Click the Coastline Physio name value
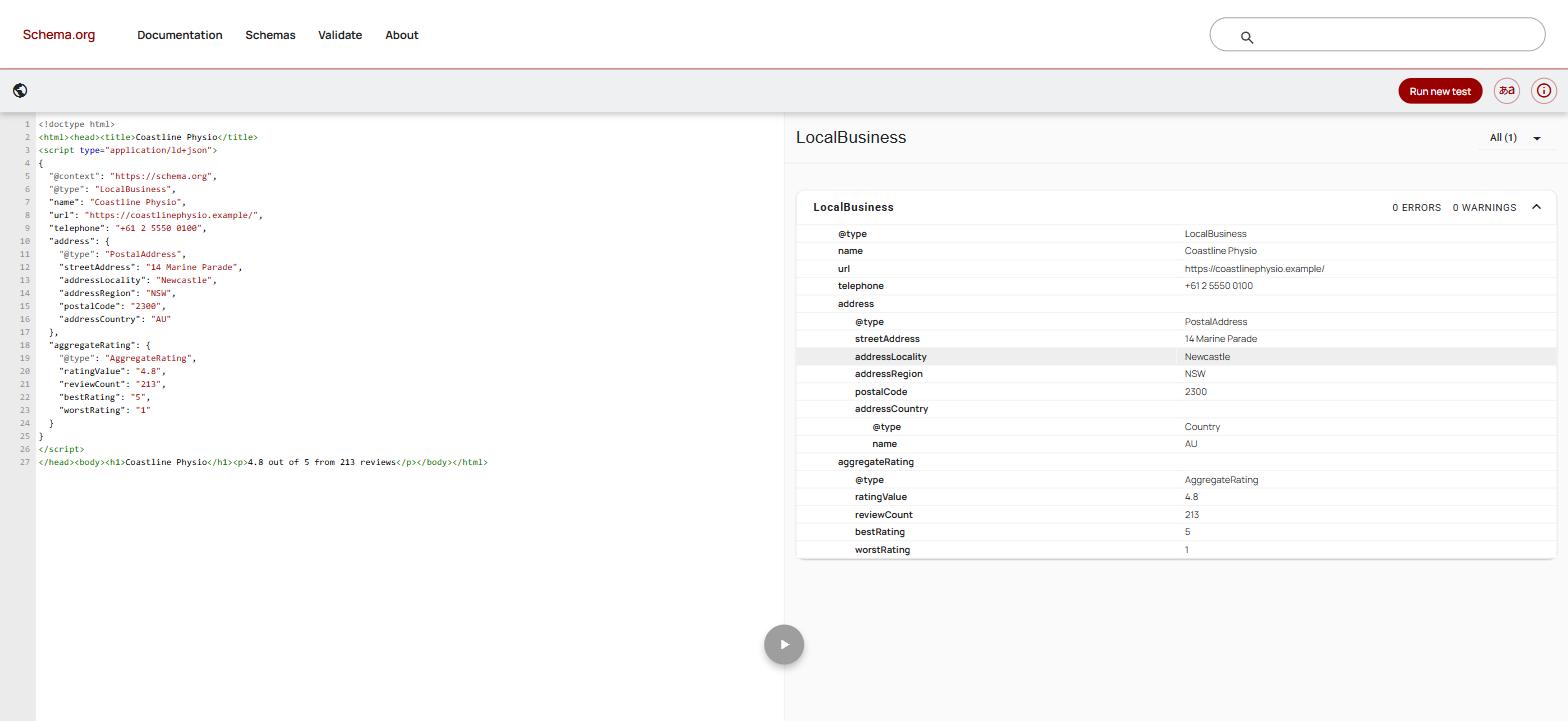This screenshot has height=722, width=1568. [1220, 251]
